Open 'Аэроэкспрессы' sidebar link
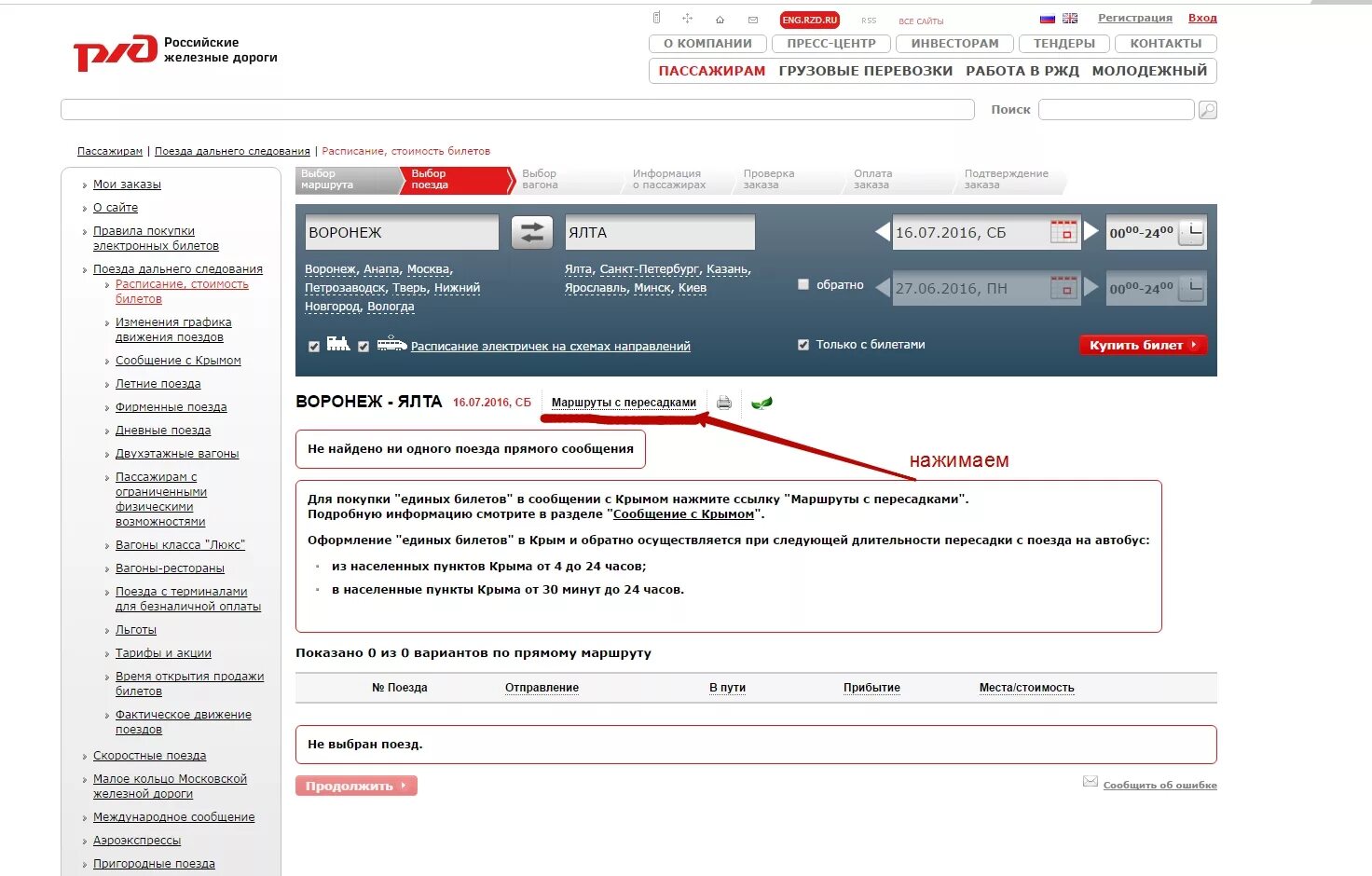This screenshot has width=1372, height=876. click(137, 841)
